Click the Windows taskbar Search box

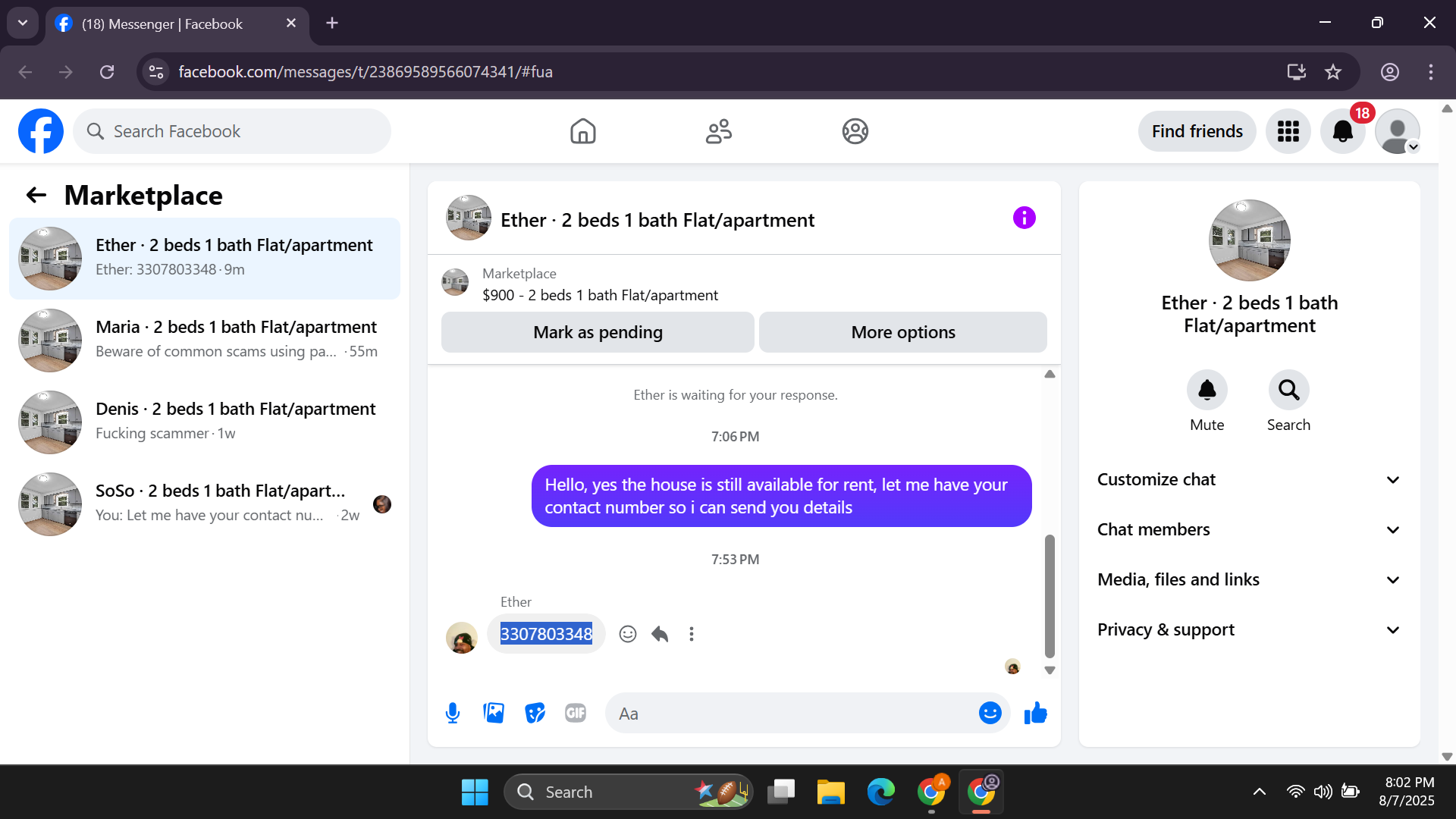point(628,792)
